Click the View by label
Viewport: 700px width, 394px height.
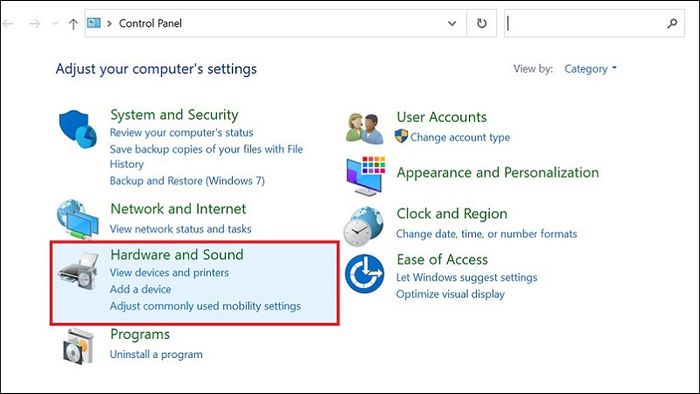click(533, 69)
